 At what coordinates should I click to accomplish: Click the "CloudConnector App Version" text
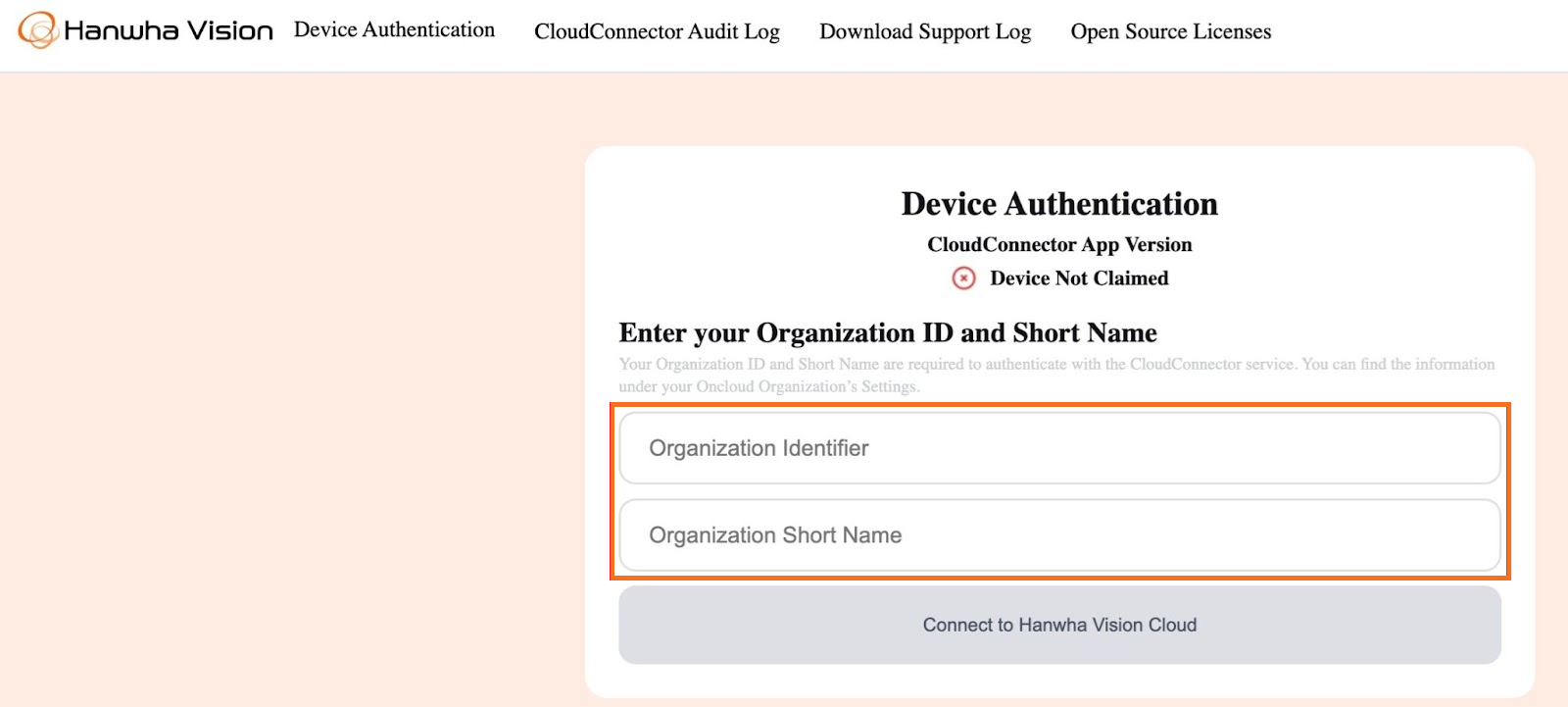coord(1059,244)
